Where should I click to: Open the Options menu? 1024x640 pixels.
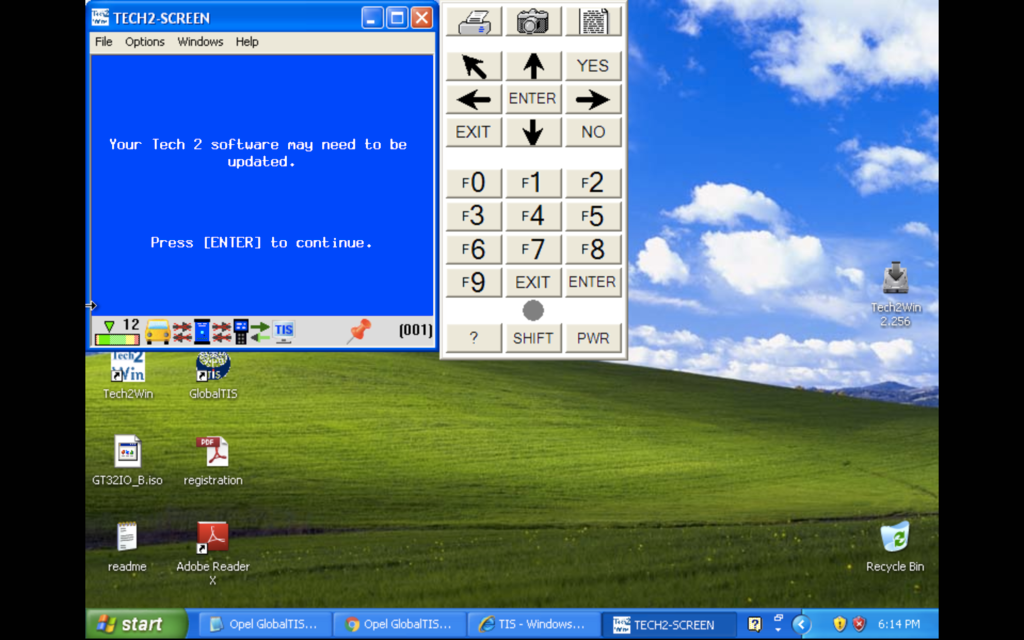click(145, 42)
